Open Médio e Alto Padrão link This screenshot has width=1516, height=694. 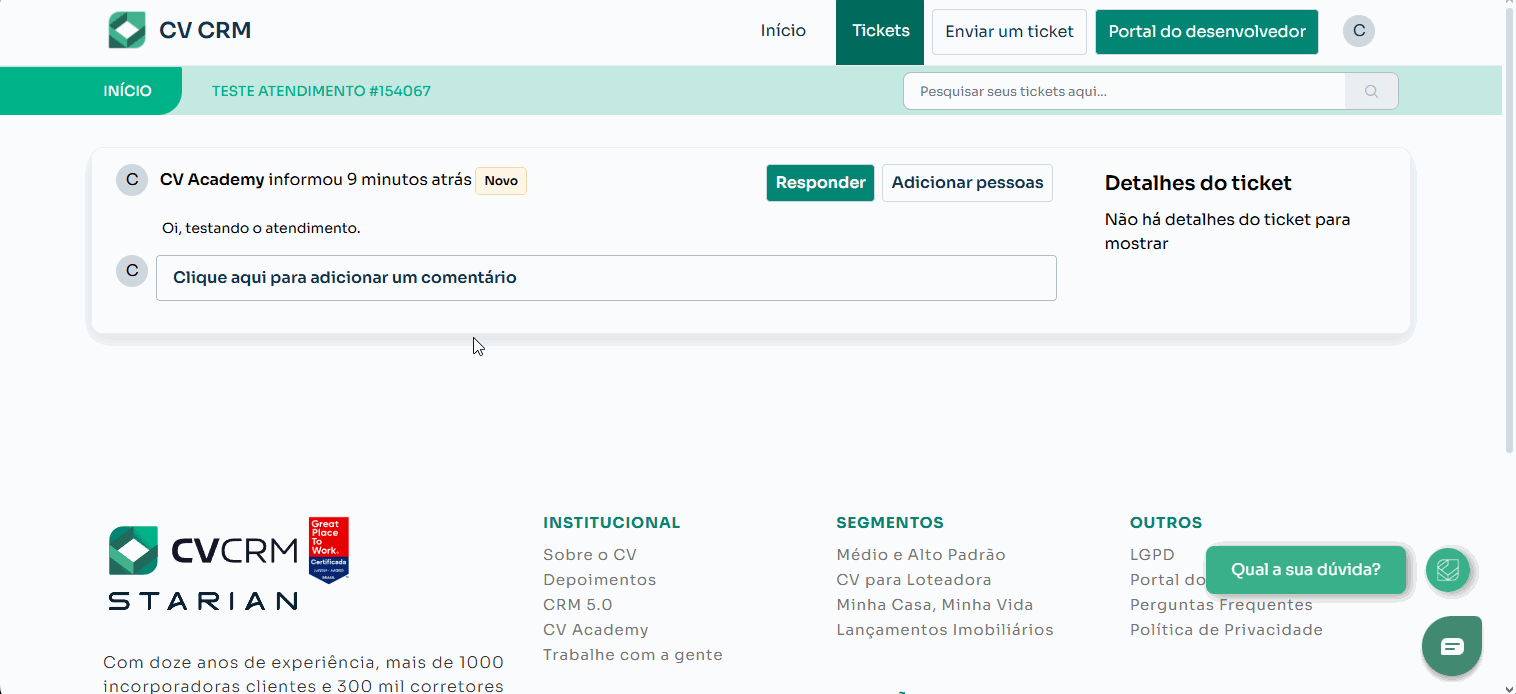921,555
